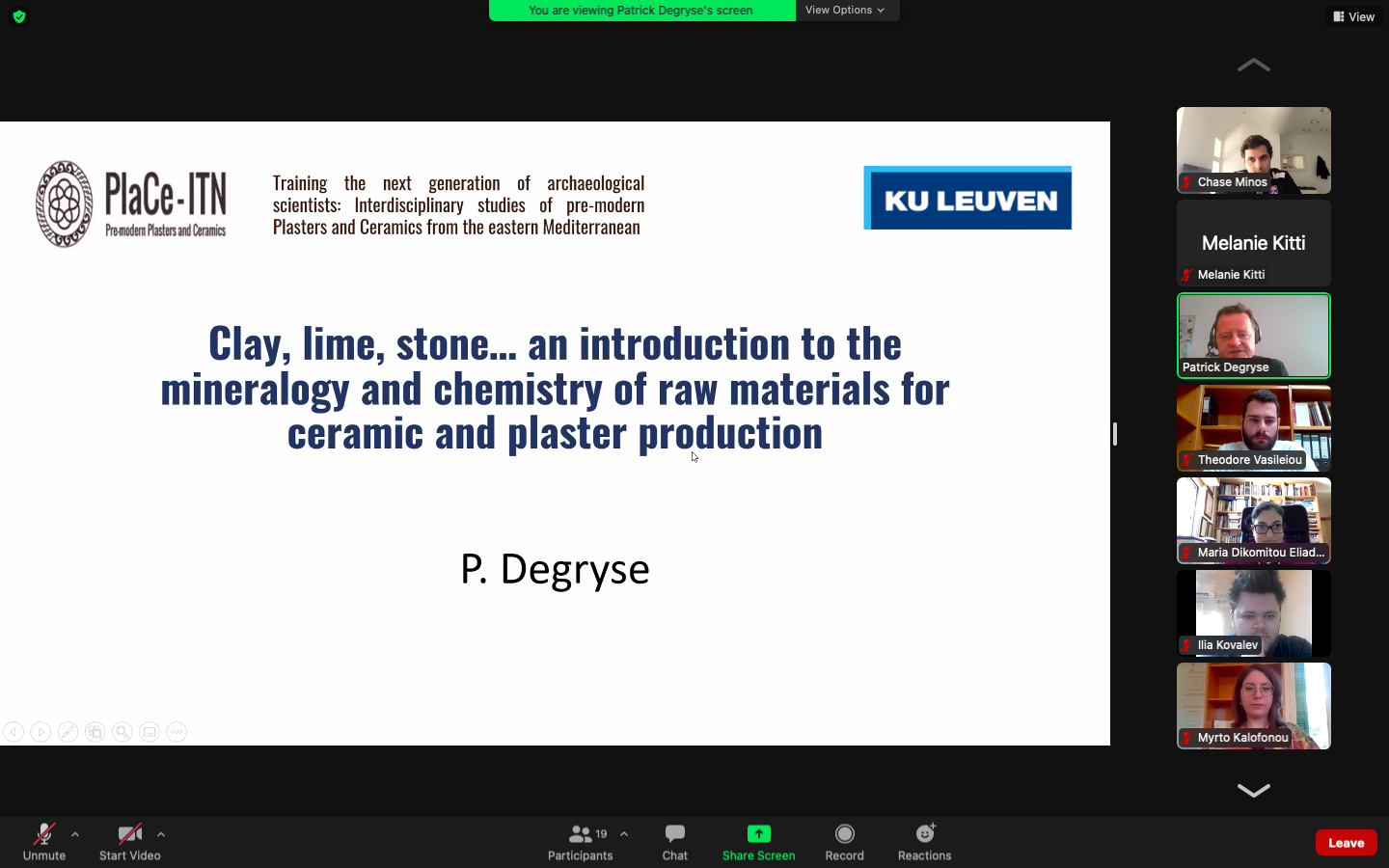
Task: Click the muted mic icon on Melanie Kitti
Action: pos(1187,275)
